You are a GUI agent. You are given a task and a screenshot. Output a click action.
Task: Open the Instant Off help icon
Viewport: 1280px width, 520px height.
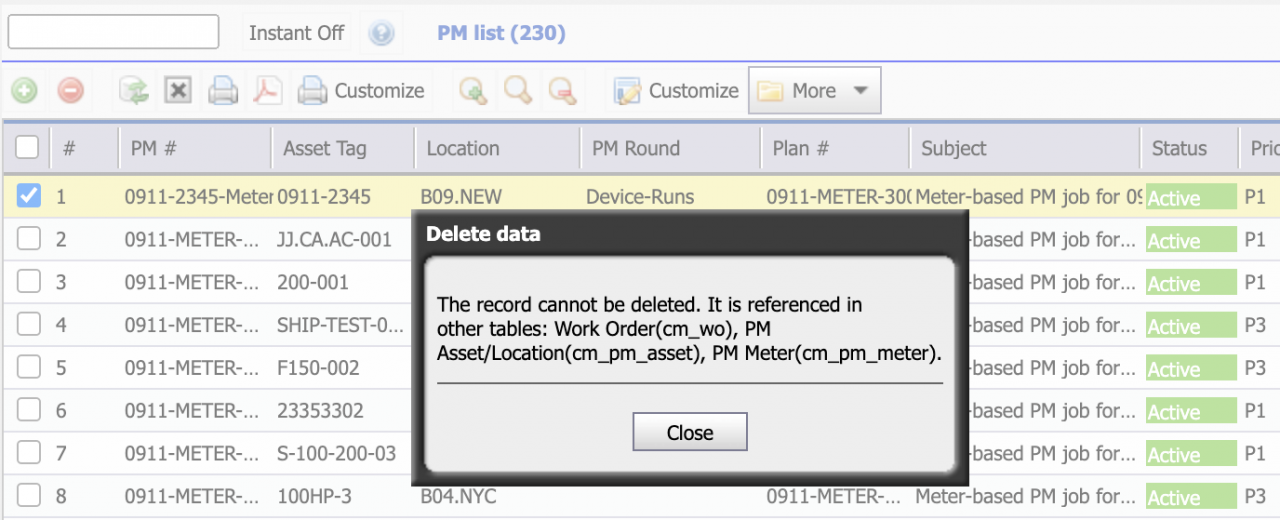[381, 33]
